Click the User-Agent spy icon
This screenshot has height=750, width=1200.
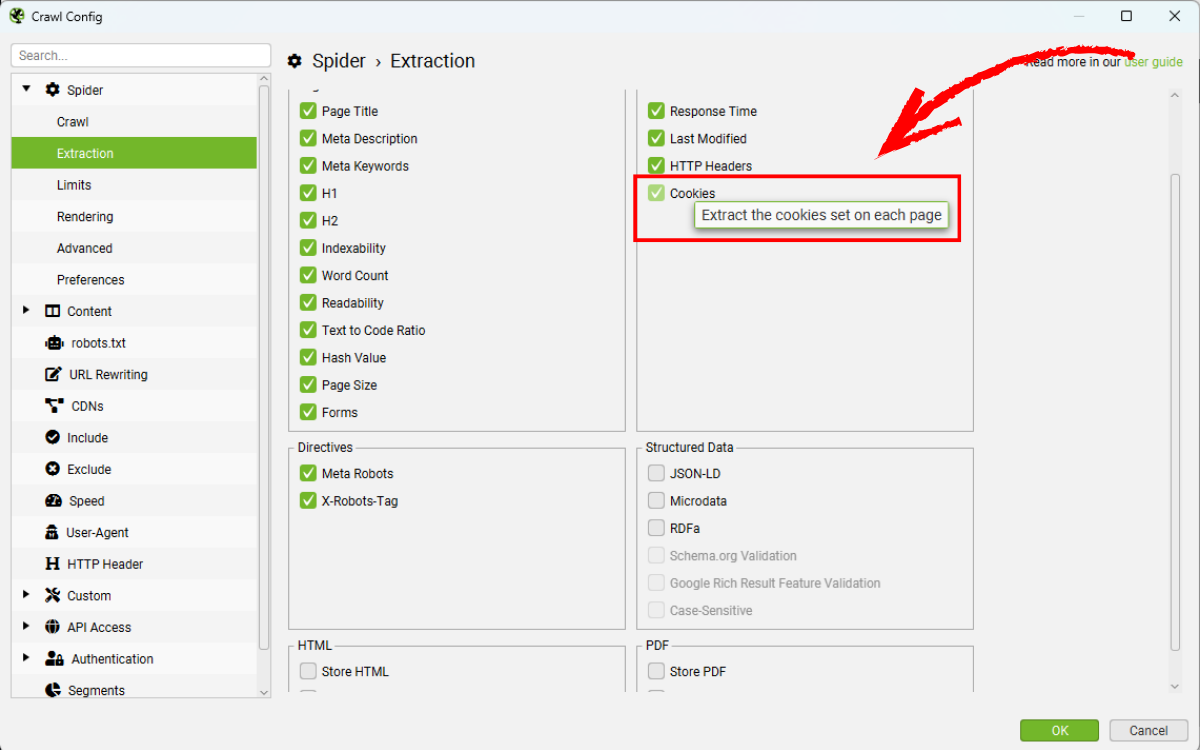pos(52,533)
